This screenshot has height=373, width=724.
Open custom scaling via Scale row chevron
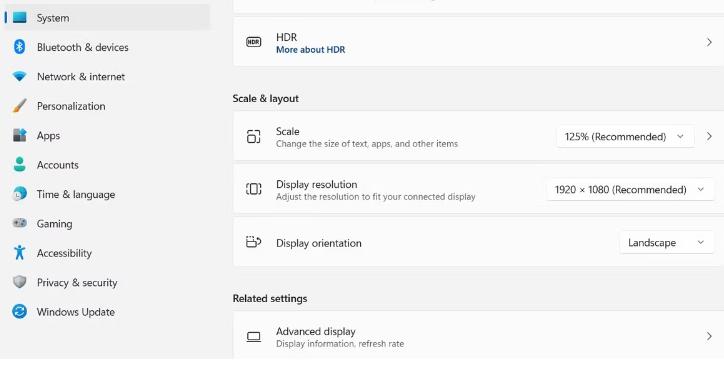709,136
